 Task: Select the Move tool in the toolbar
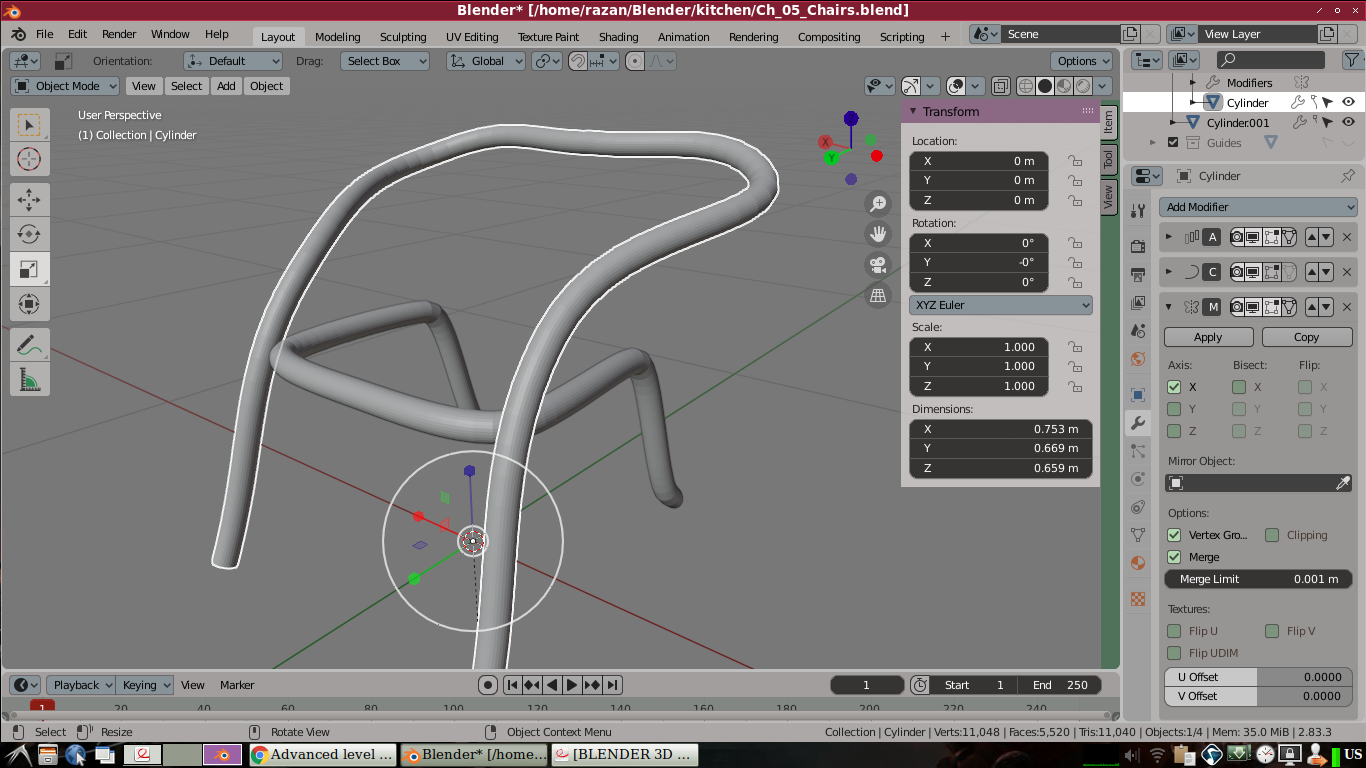pyautogui.click(x=29, y=200)
